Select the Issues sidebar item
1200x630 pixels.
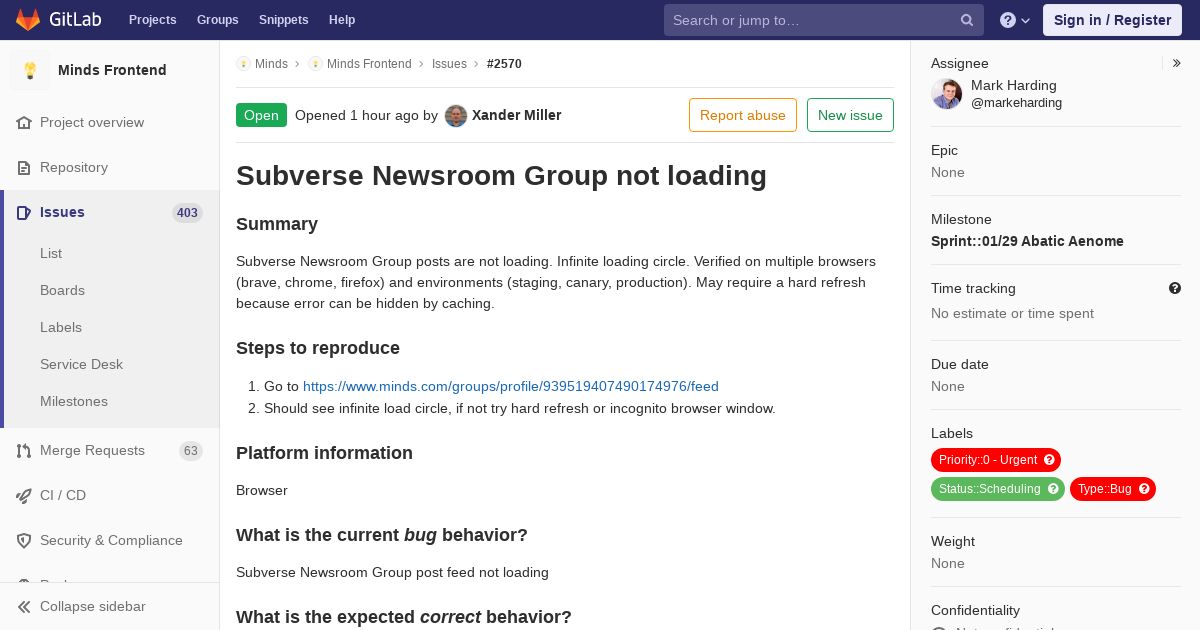click(x=110, y=212)
